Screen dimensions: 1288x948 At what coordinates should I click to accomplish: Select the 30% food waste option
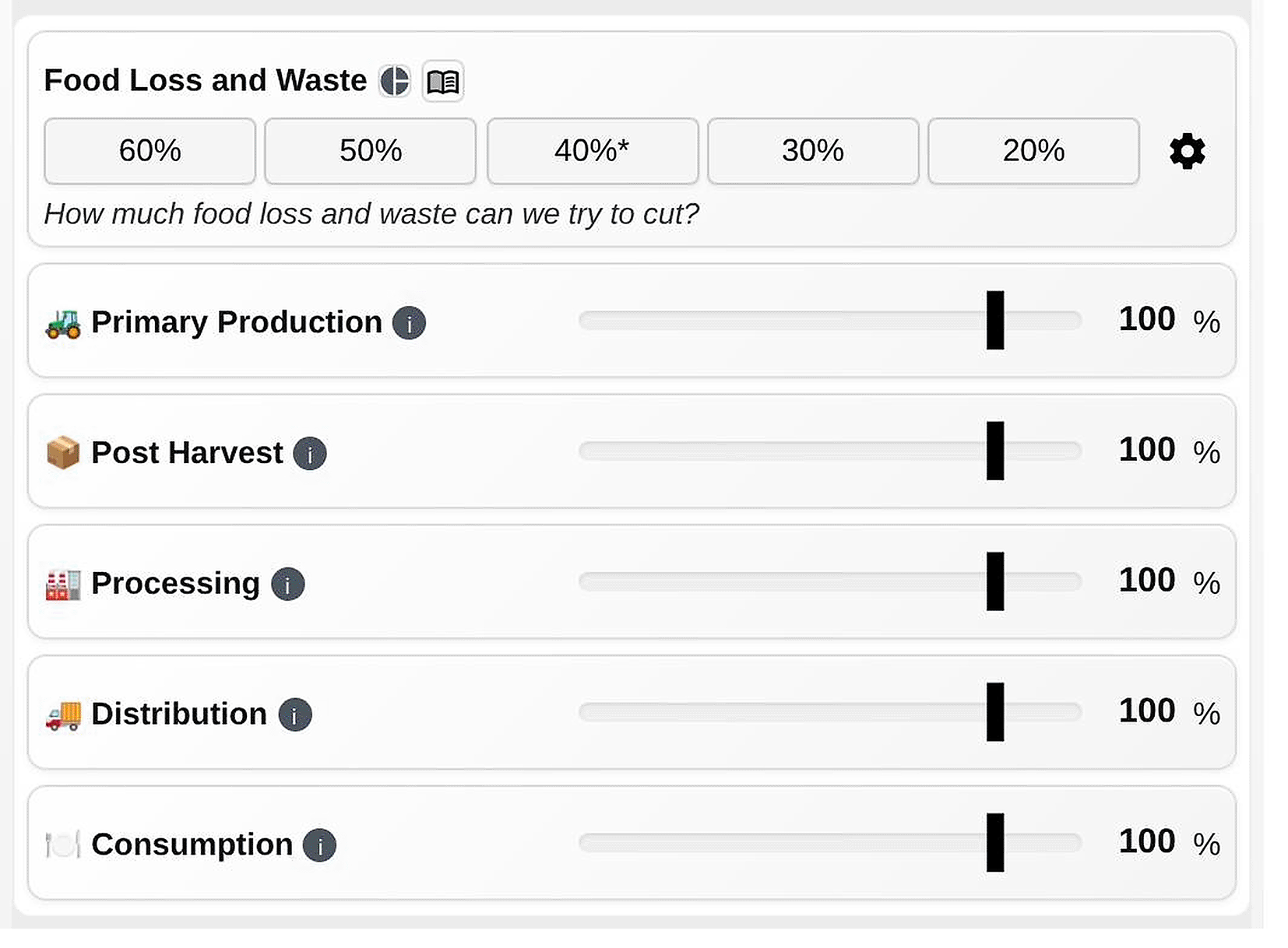[813, 151]
